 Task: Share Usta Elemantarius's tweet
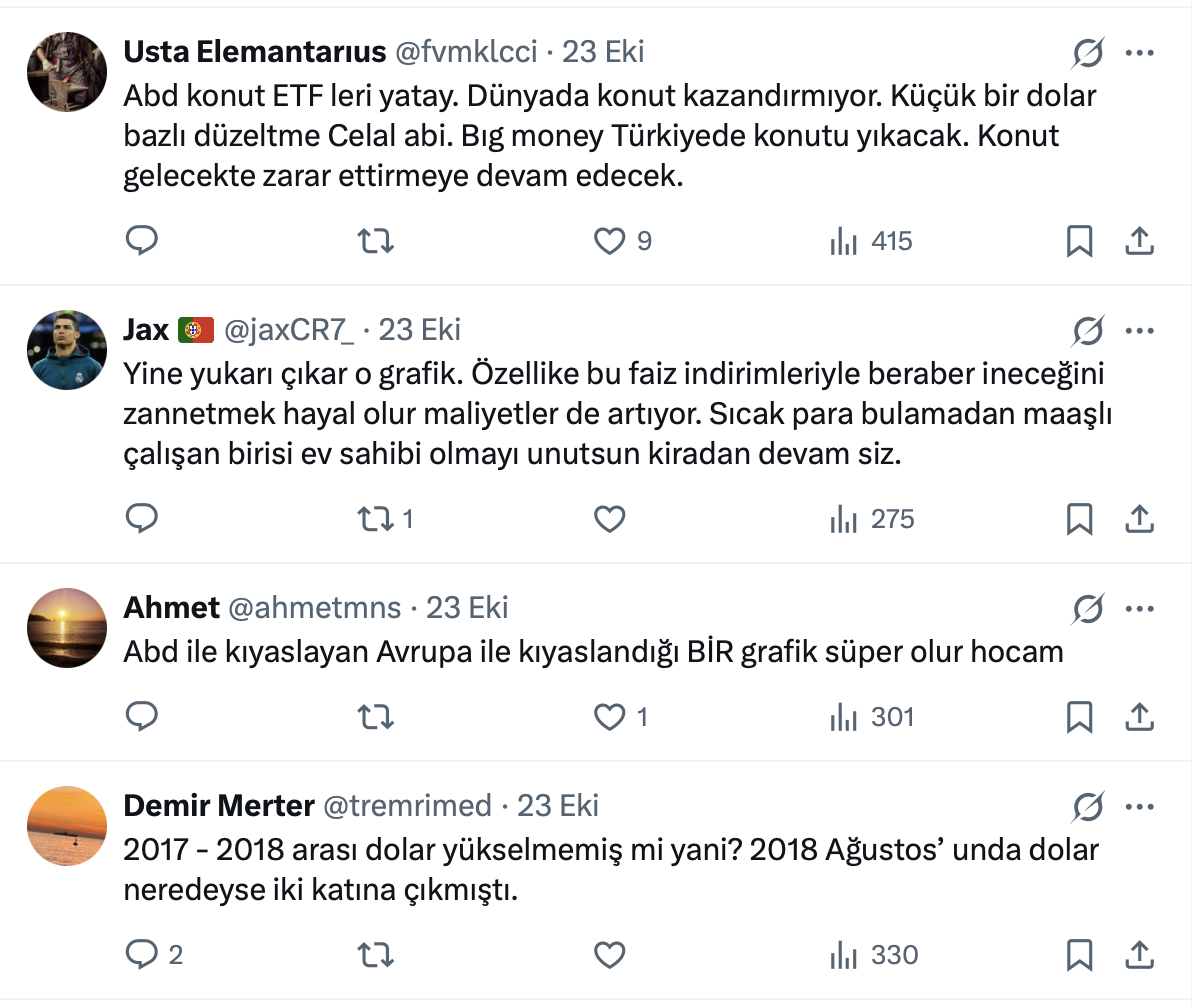[x=1140, y=241]
